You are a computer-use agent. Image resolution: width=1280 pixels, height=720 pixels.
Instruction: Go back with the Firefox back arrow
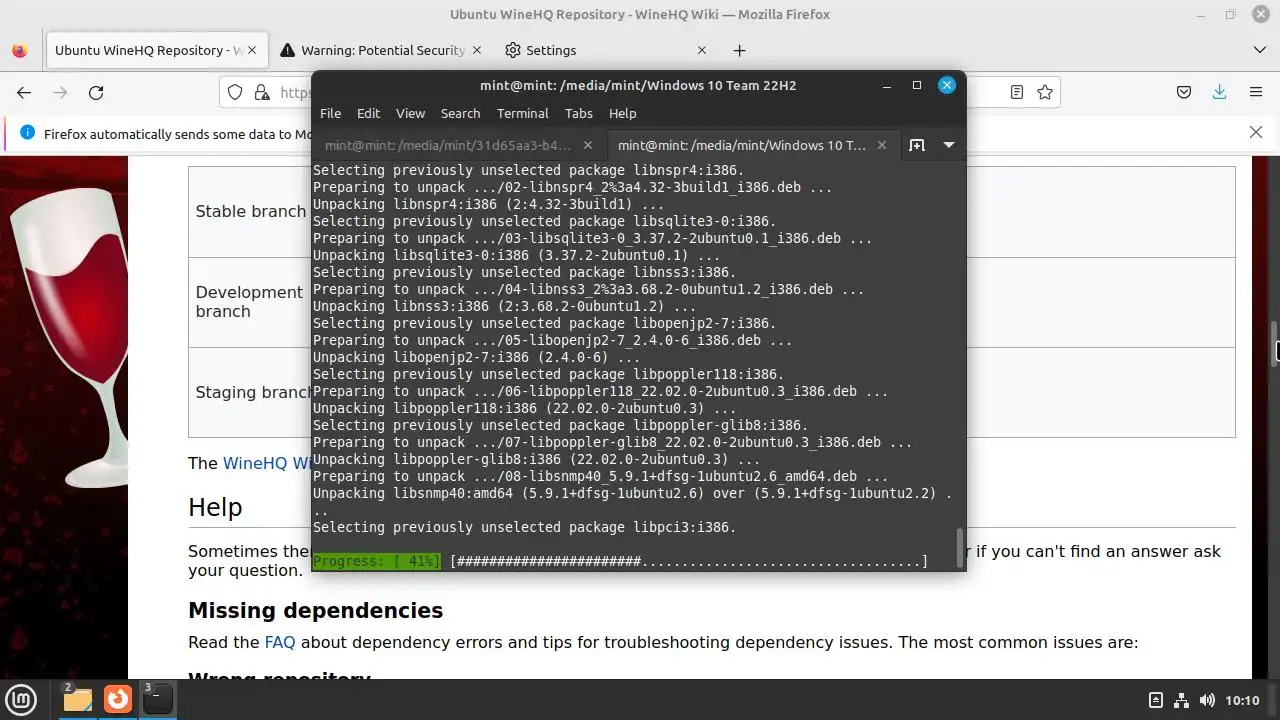point(24,92)
